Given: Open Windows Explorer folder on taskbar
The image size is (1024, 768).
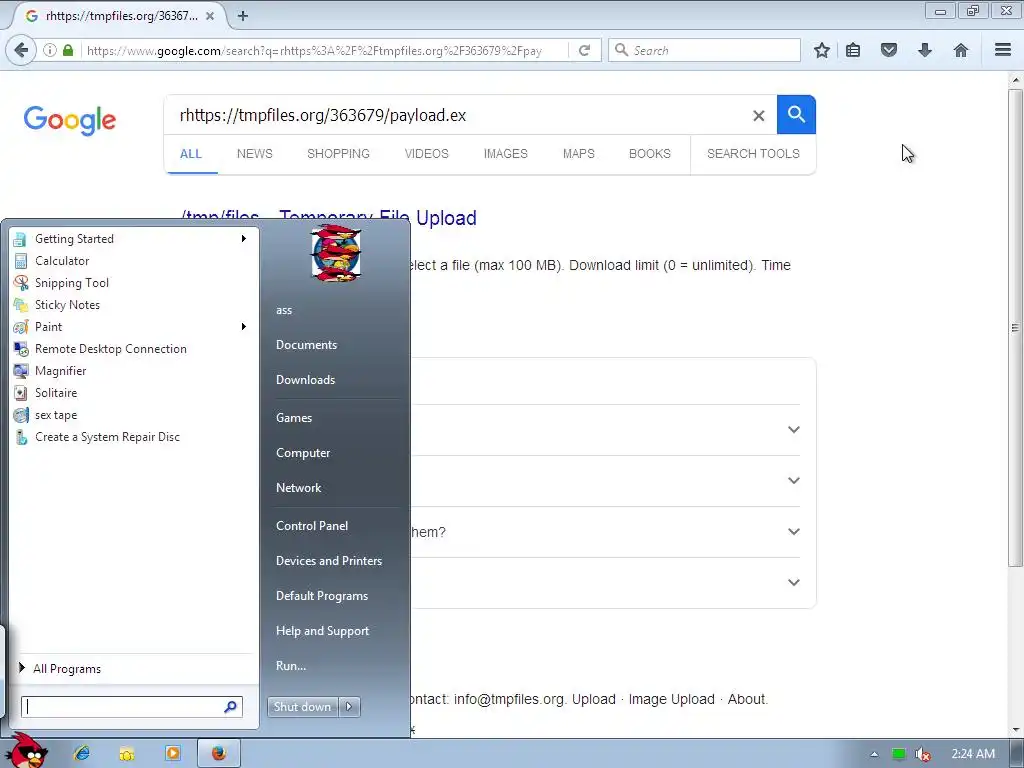Looking at the screenshot, I should coord(127,754).
